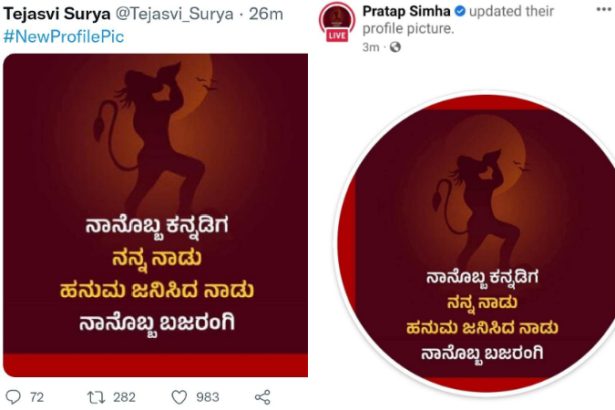
Task: Open Pratap Simha live profile avatar
Action: [x=337, y=20]
